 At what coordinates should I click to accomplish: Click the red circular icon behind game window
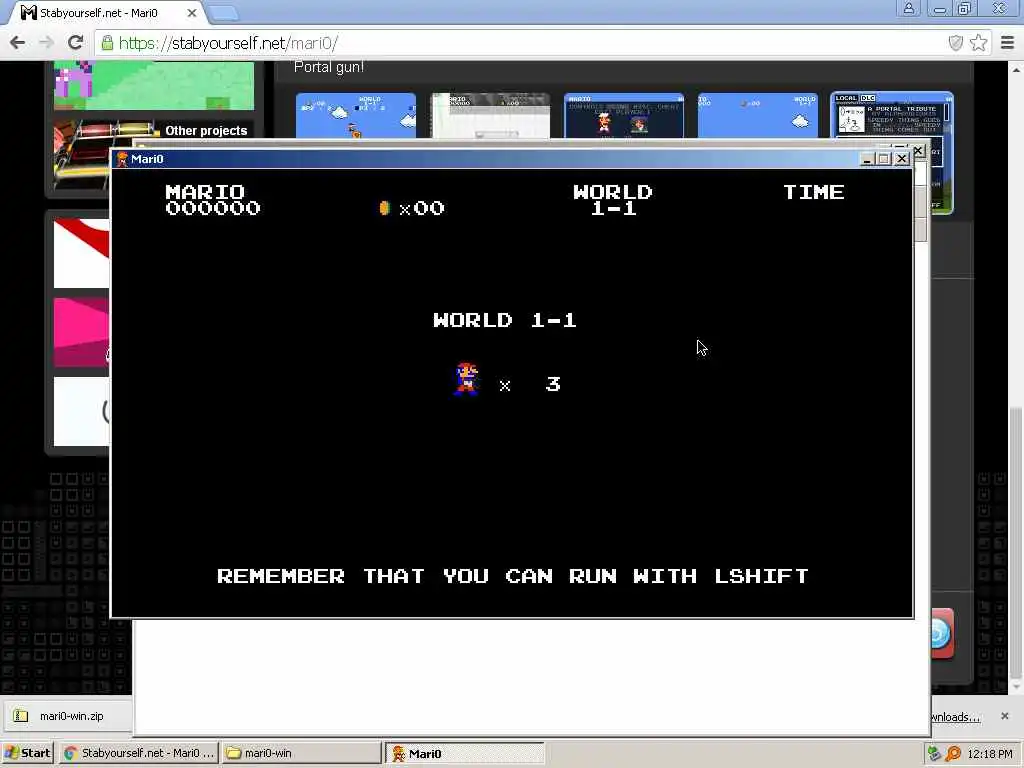tap(942, 633)
